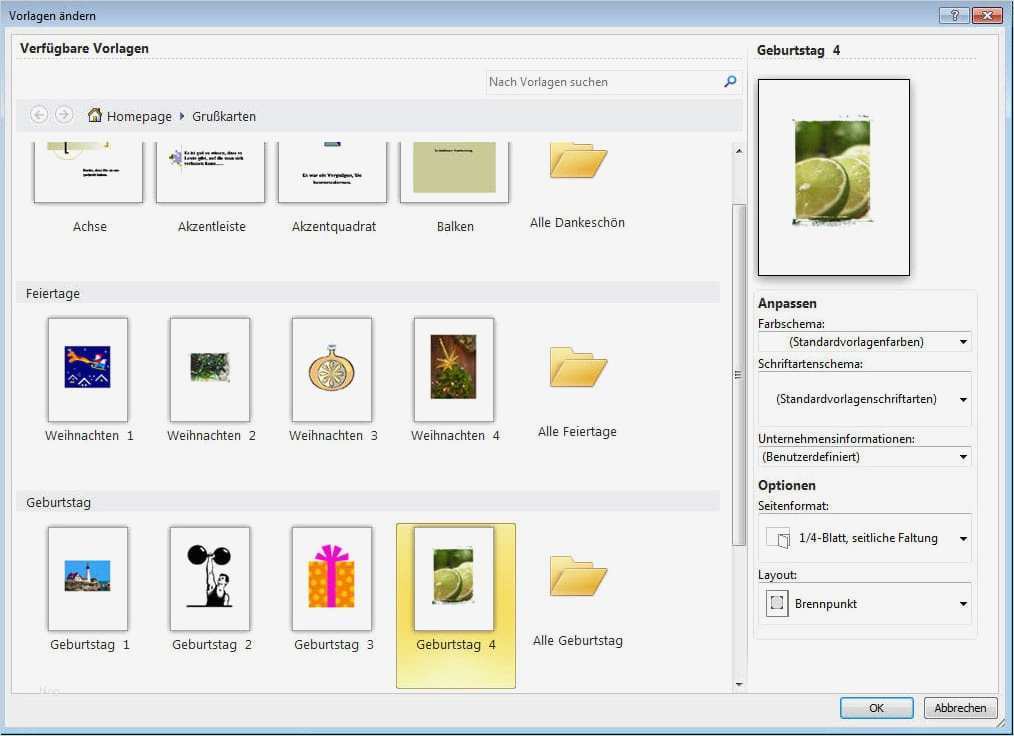Click the Homepage house icon
Viewport: 1014px width, 736px height.
94,115
